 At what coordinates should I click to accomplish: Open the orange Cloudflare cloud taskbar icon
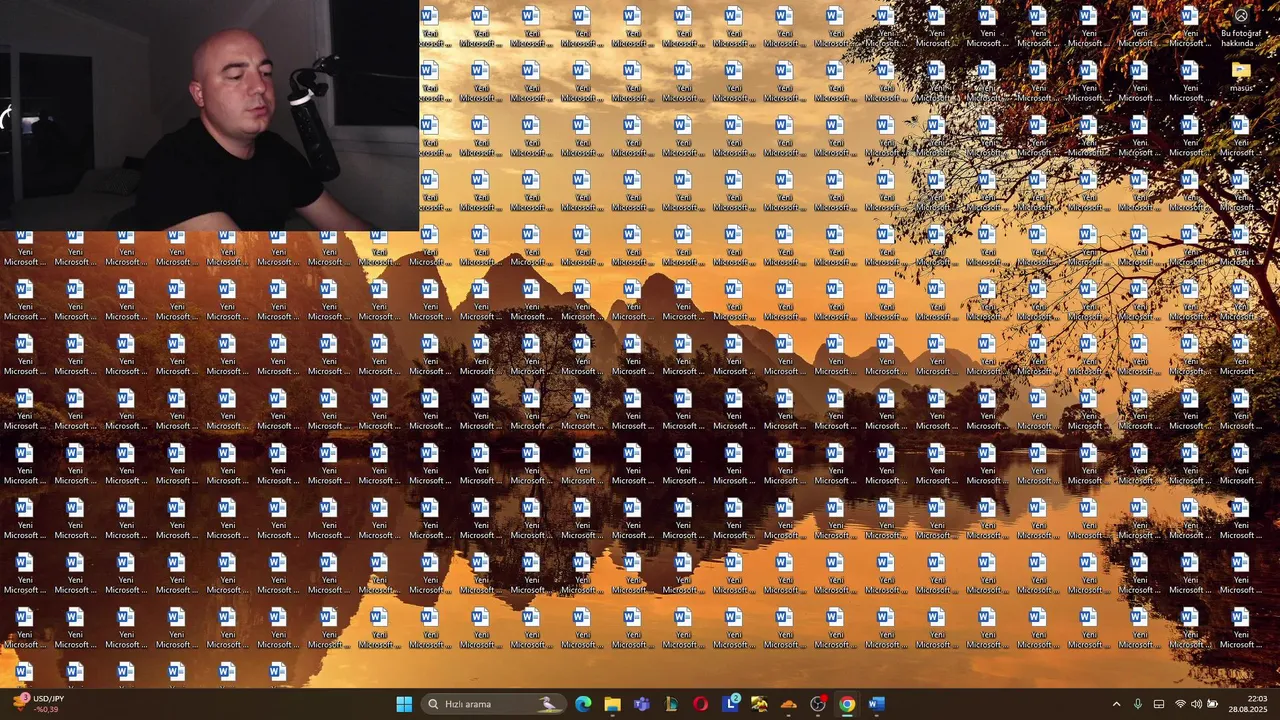coord(788,704)
